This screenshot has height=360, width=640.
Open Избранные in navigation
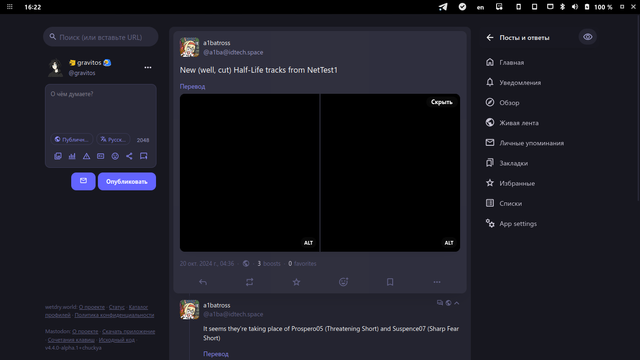[510, 183]
